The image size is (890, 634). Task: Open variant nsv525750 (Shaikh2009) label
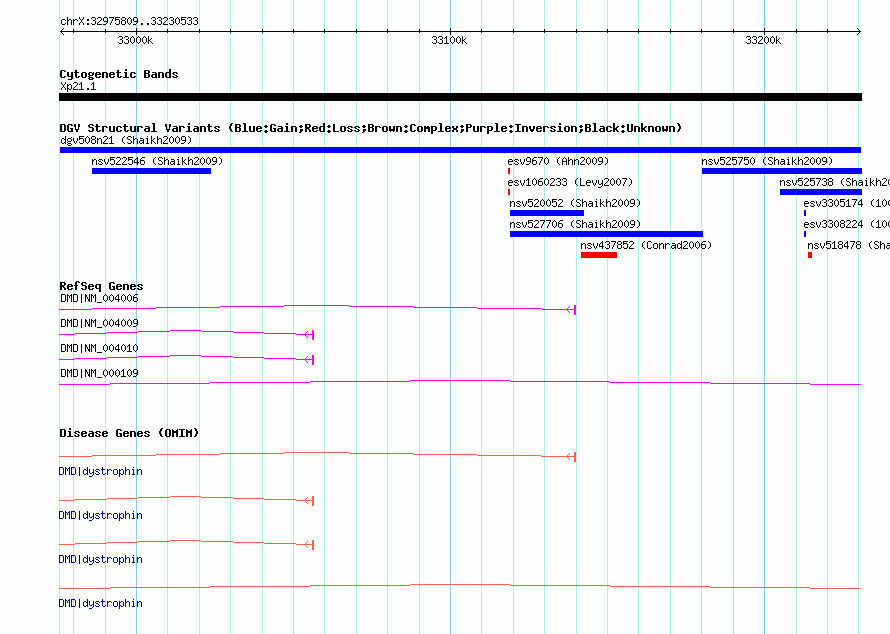pyautogui.click(x=767, y=161)
